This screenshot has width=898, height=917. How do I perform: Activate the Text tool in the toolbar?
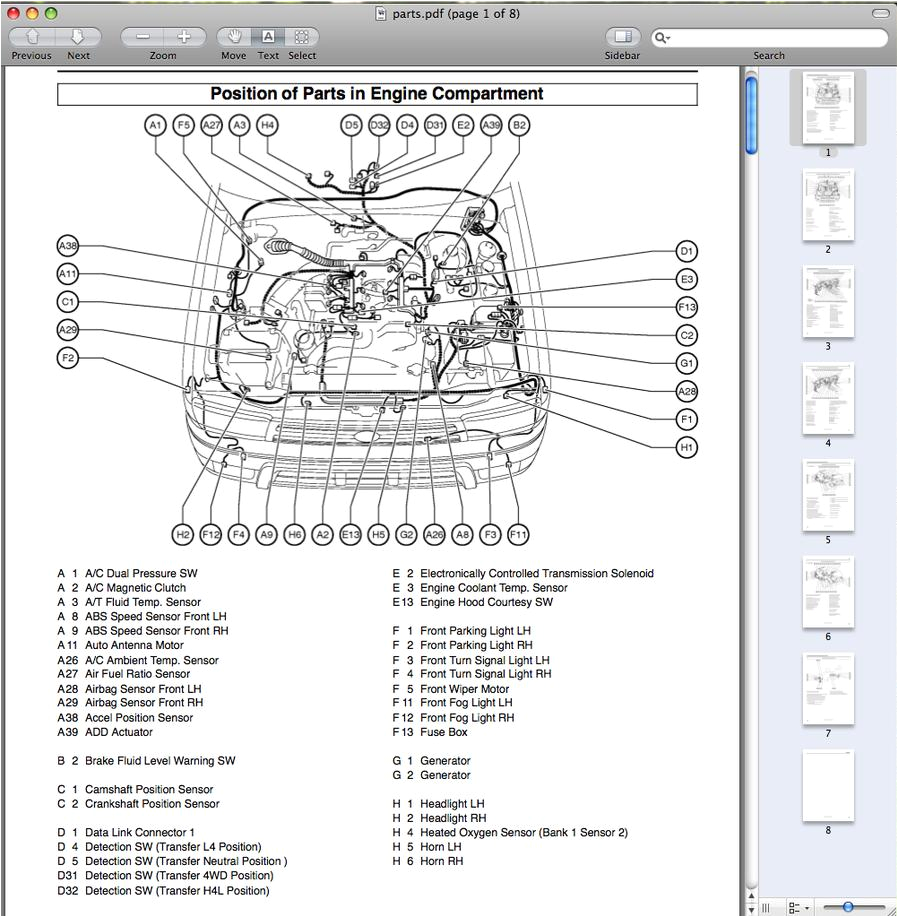[x=268, y=38]
